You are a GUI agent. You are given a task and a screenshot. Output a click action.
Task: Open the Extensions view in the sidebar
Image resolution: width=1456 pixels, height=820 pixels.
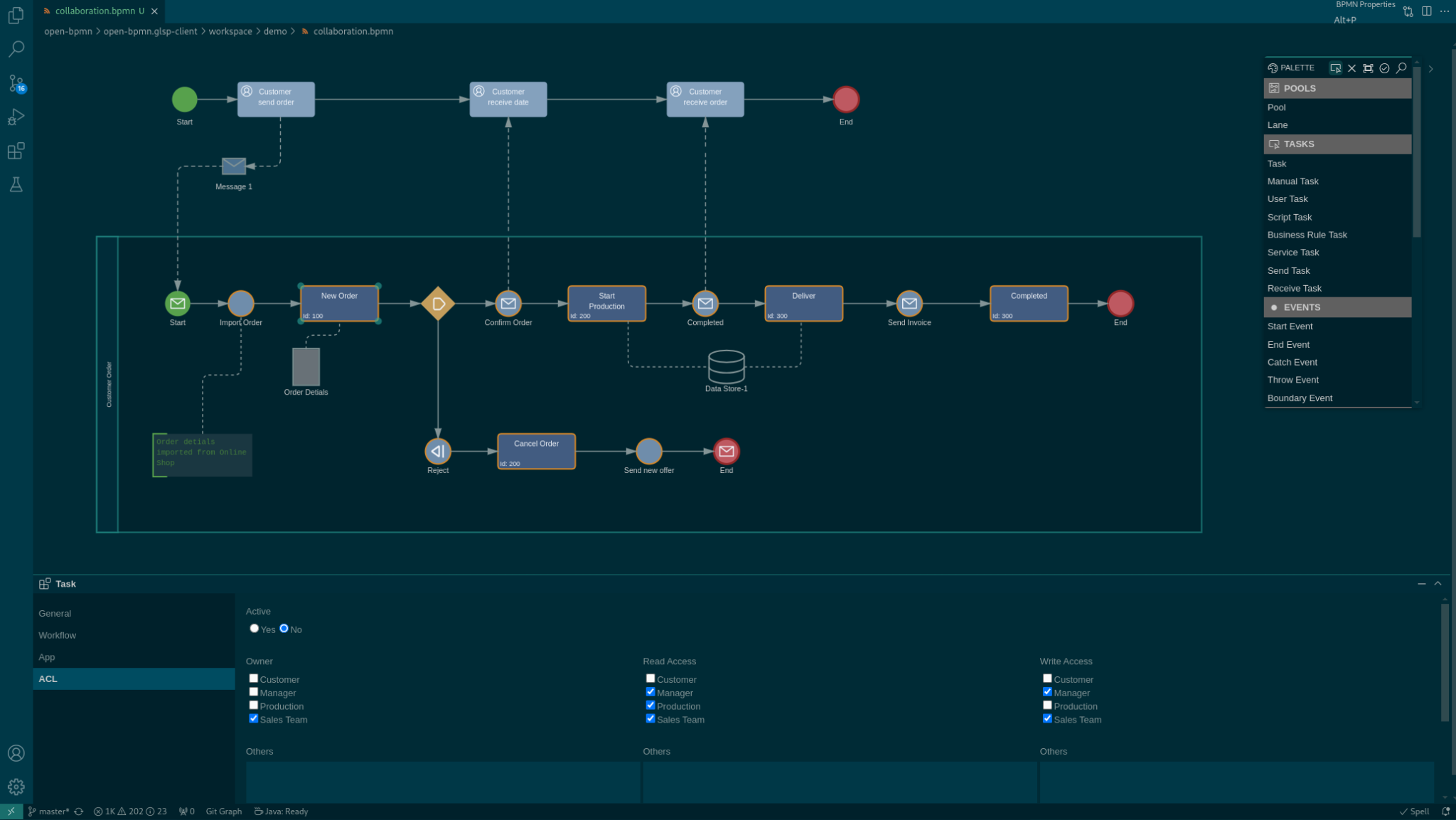pos(16,151)
